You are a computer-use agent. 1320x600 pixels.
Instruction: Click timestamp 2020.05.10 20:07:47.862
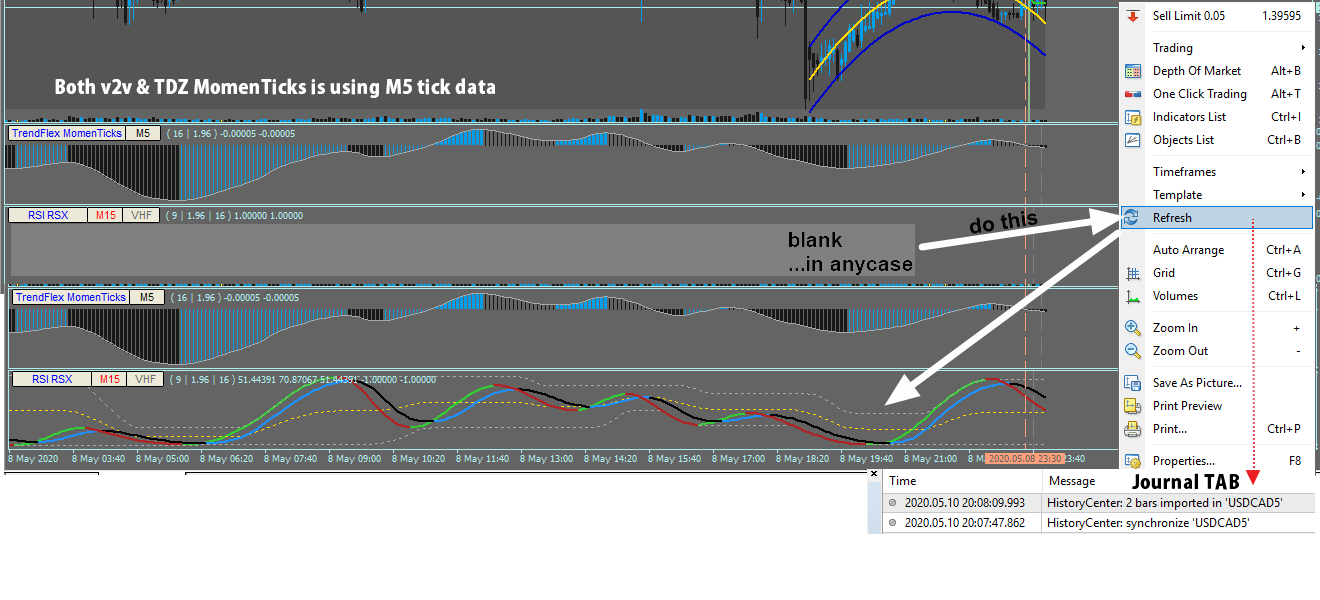[965, 523]
